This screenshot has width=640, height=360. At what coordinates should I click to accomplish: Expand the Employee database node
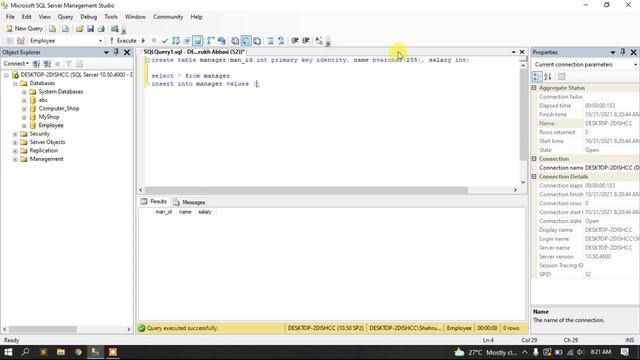(x=24, y=126)
